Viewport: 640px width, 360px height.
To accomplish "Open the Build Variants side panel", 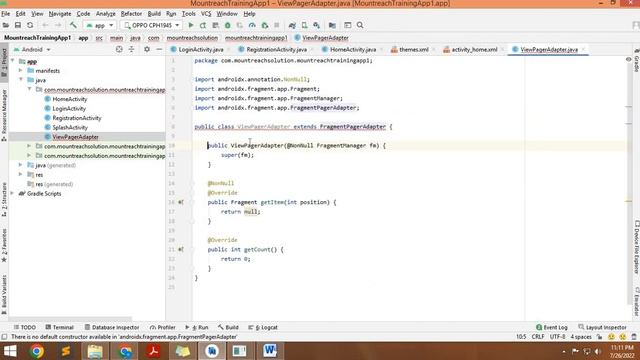I will coord(4,294).
